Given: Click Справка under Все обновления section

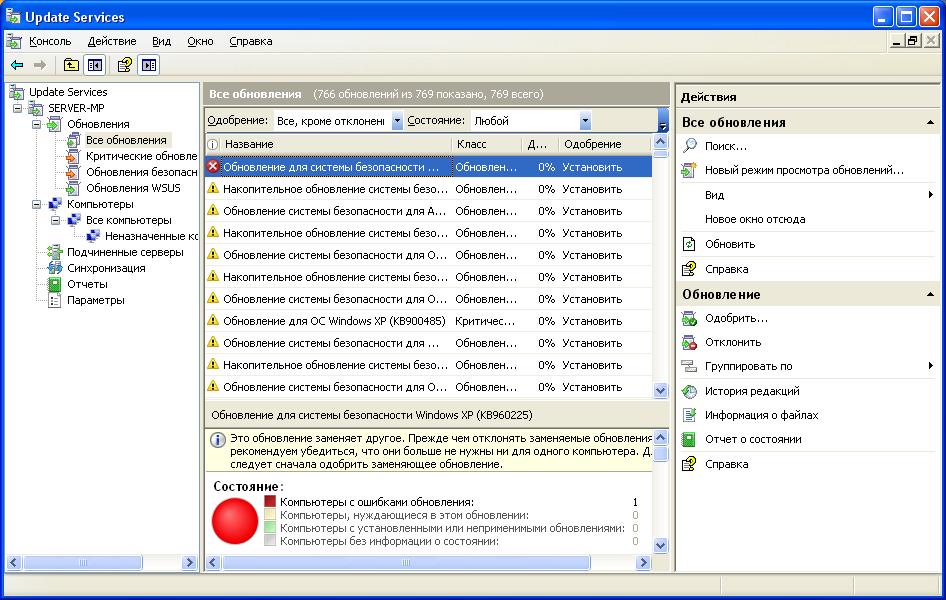Looking at the screenshot, I should click(726, 269).
